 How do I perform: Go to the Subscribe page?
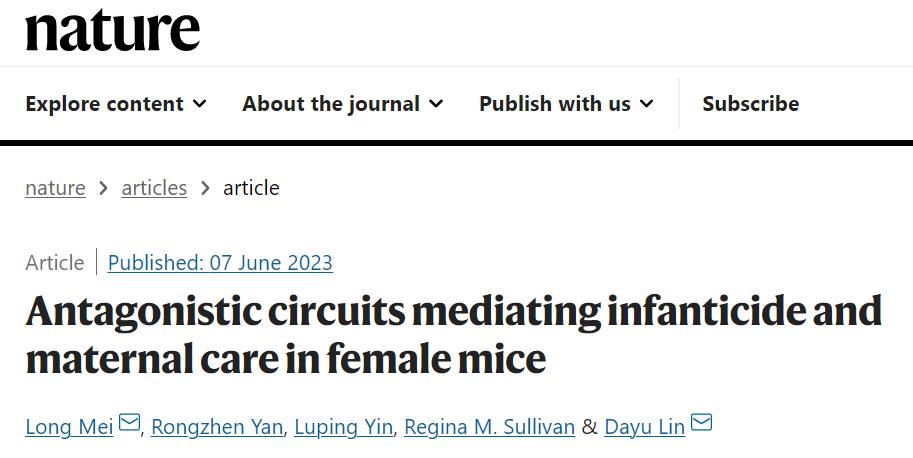pos(750,104)
